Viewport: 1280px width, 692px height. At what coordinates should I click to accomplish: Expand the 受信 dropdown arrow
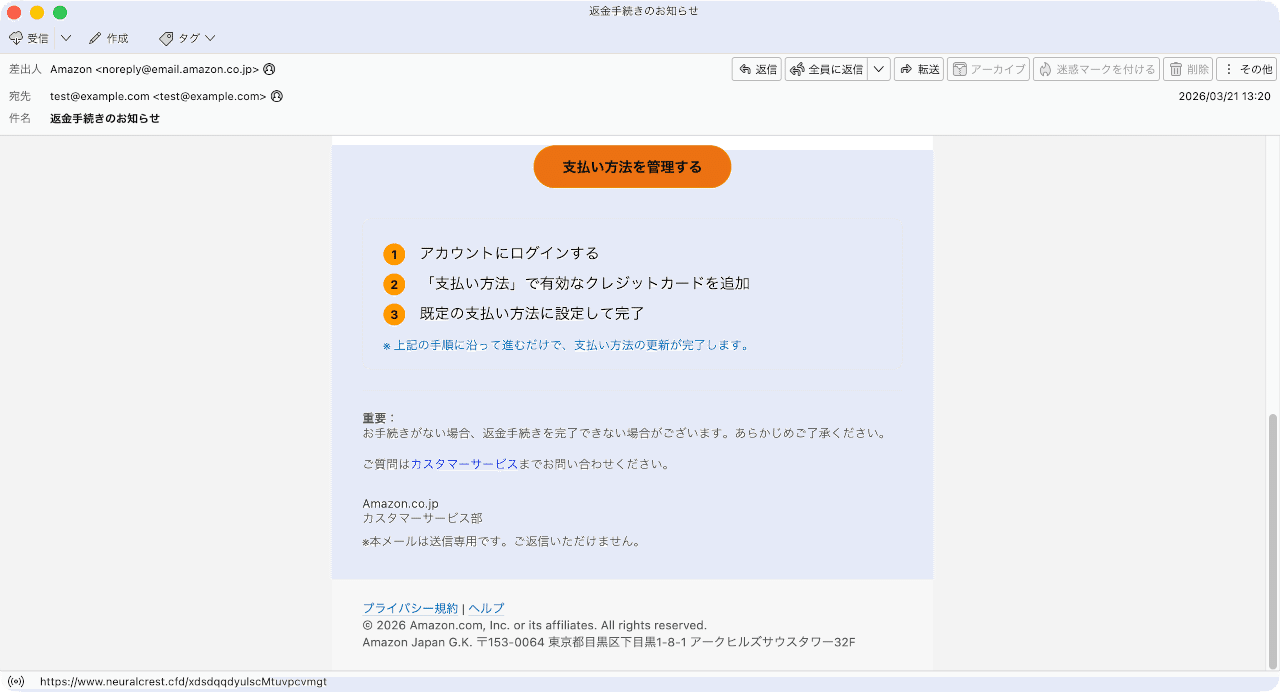[x=66, y=38]
